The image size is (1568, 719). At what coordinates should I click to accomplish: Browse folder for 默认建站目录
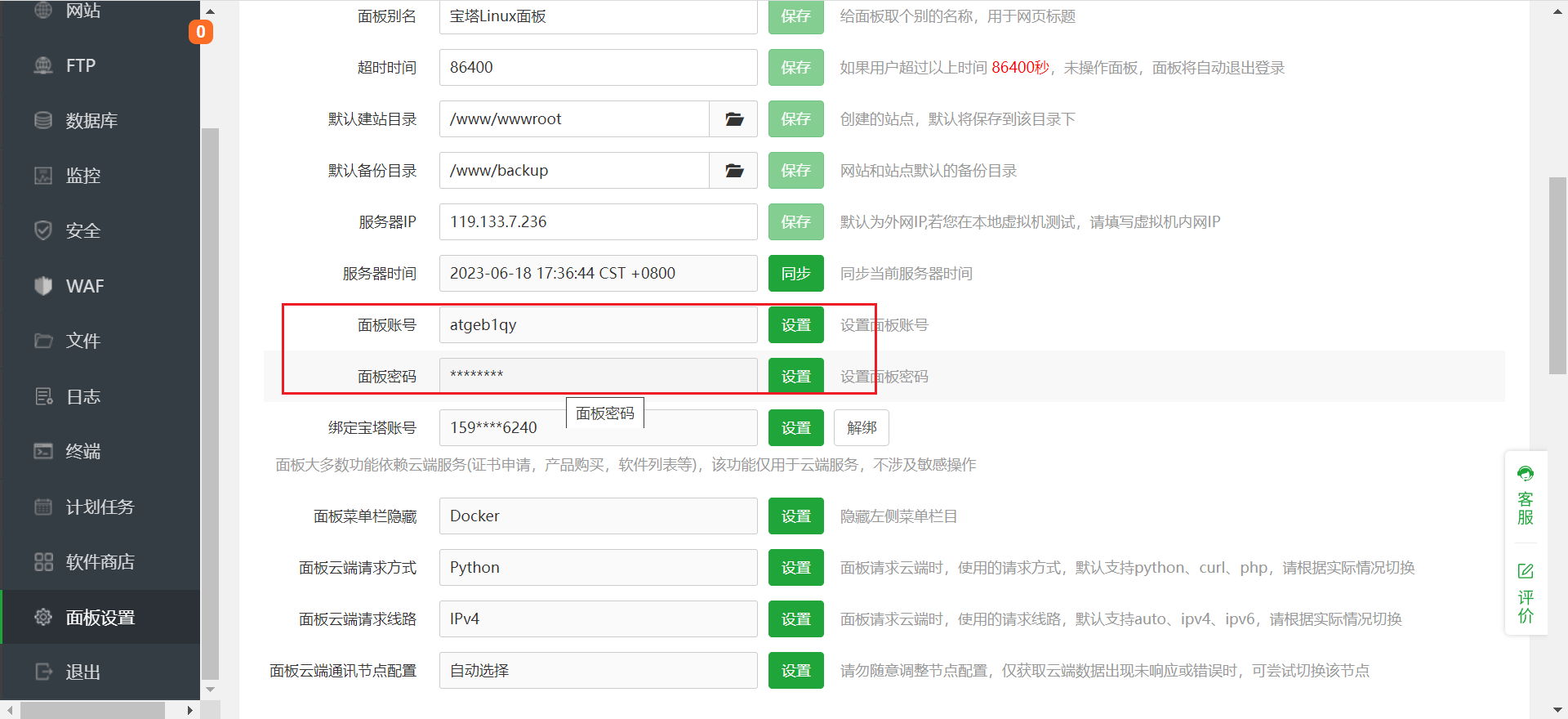point(733,119)
